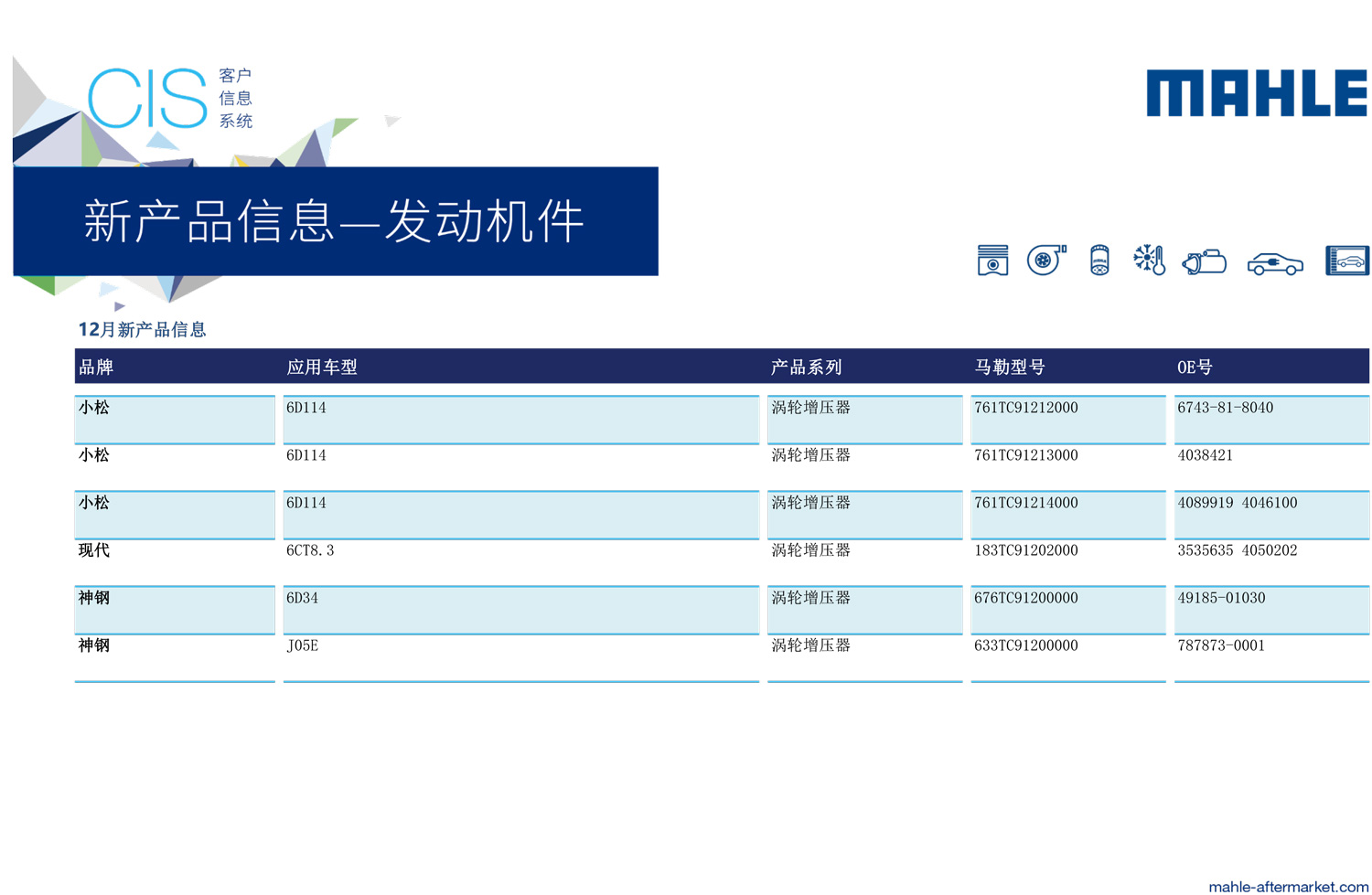Click OE number 6743-81-8040
This screenshot has height=895, width=1372.
point(1226,408)
